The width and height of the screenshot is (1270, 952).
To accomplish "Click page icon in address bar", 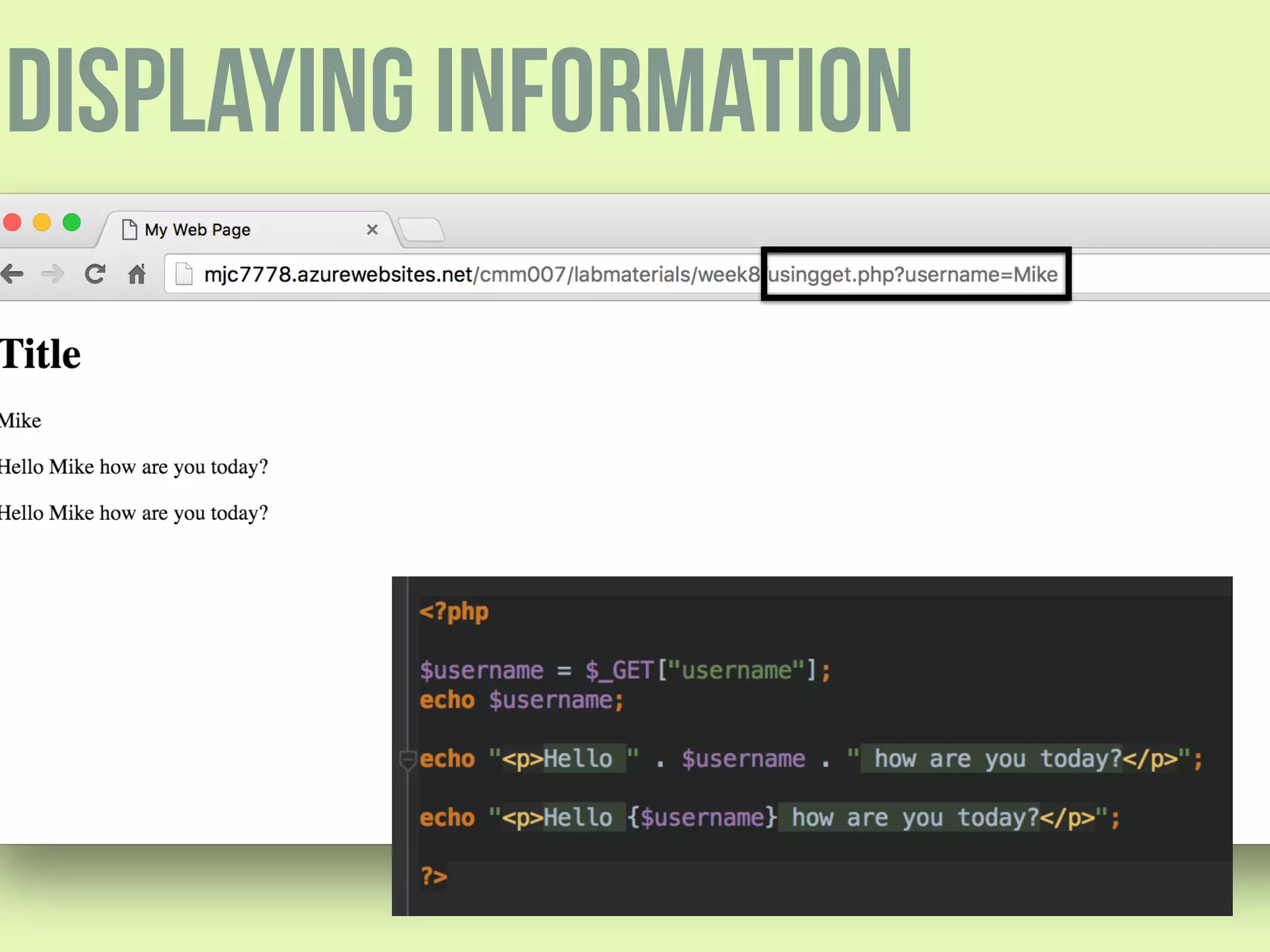I will click(x=184, y=273).
